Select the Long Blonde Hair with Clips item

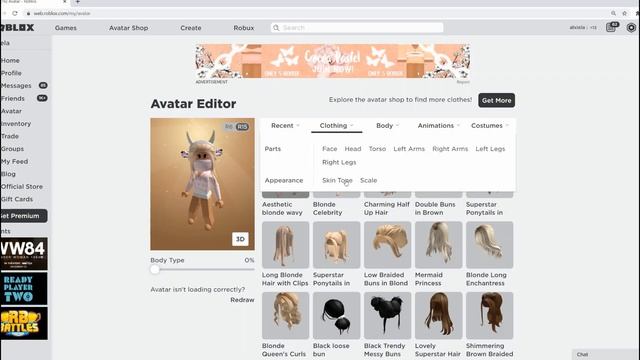click(285, 254)
